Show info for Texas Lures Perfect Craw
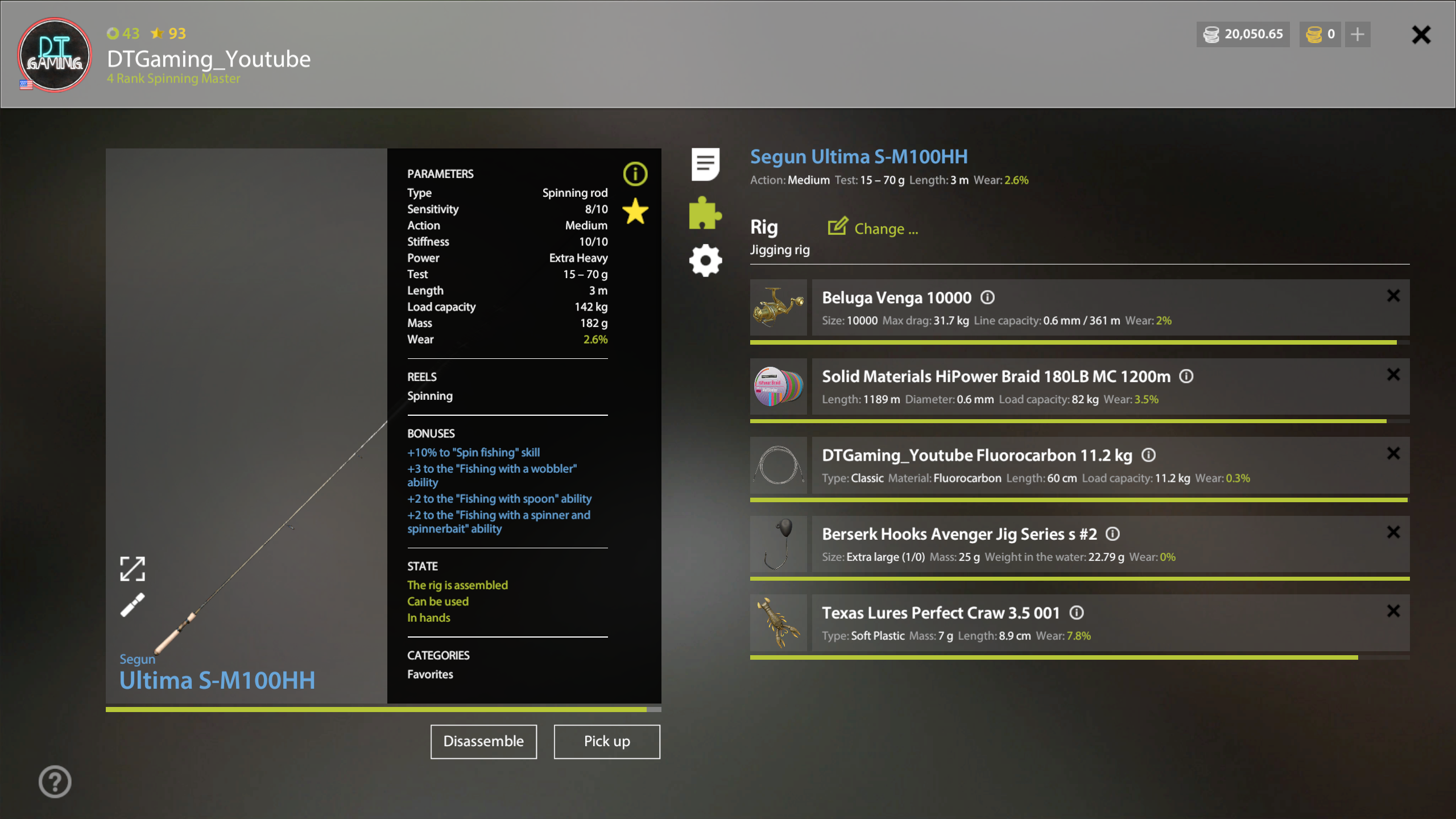 [x=1077, y=613]
